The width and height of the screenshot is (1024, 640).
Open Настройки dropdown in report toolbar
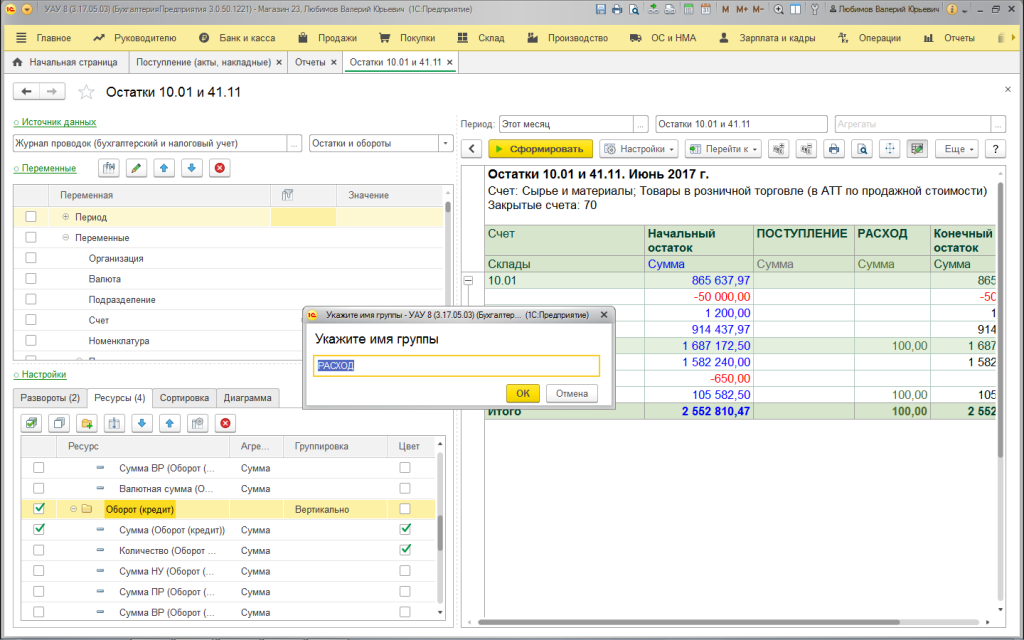click(639, 149)
